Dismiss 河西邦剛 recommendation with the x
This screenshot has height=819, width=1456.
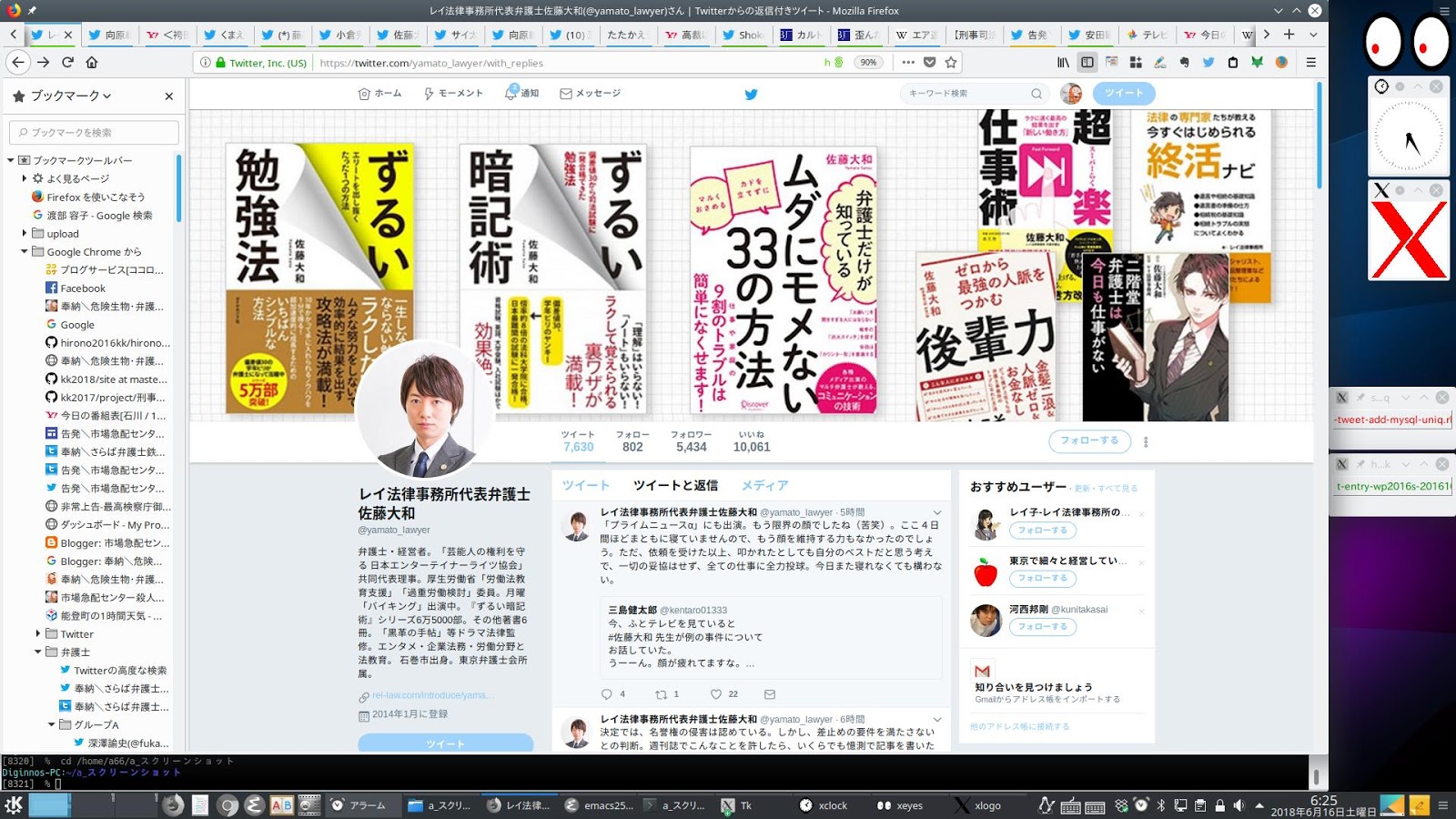pyautogui.click(x=1141, y=611)
